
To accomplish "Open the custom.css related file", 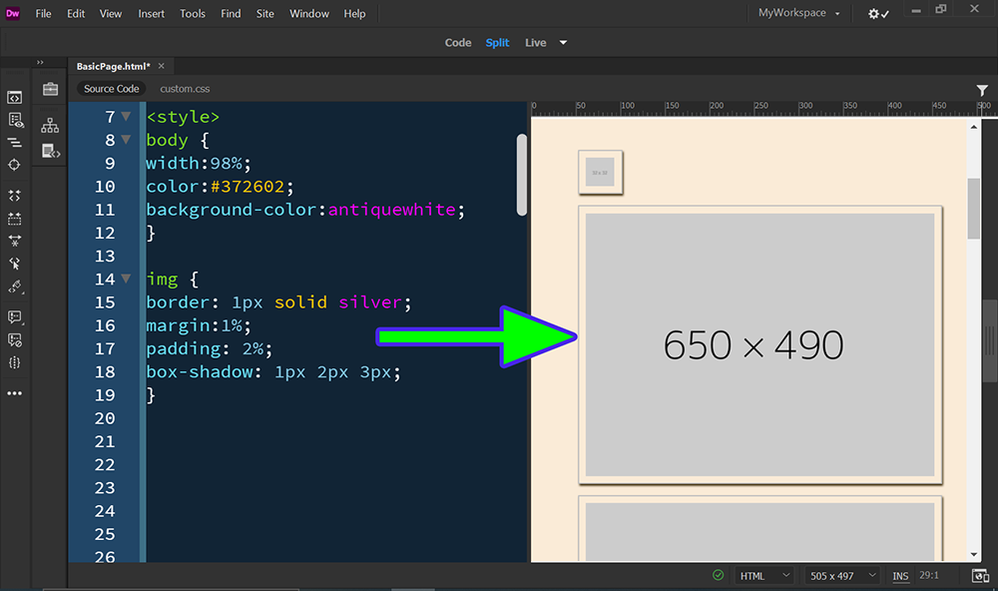I will 185,89.
